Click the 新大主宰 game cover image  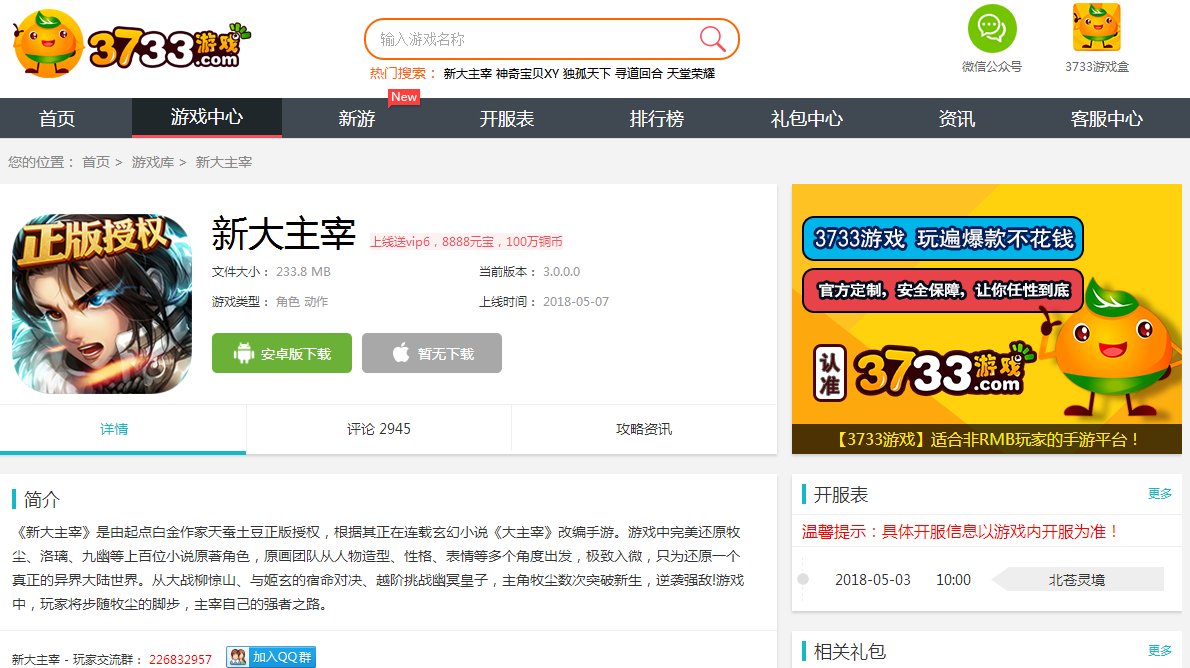pyautogui.click(x=102, y=304)
